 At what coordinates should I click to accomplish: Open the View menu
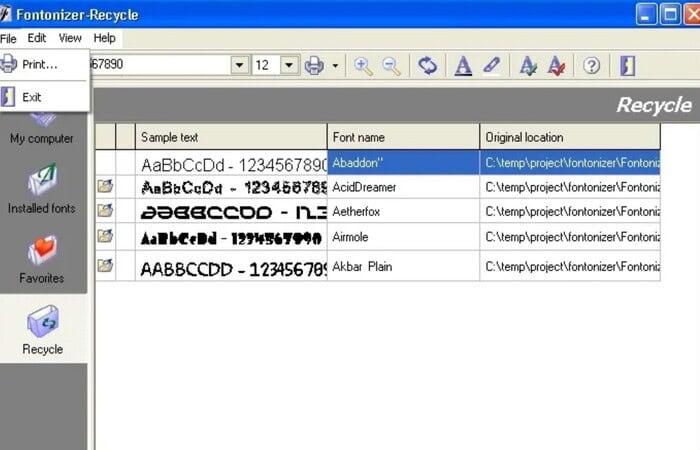point(70,38)
